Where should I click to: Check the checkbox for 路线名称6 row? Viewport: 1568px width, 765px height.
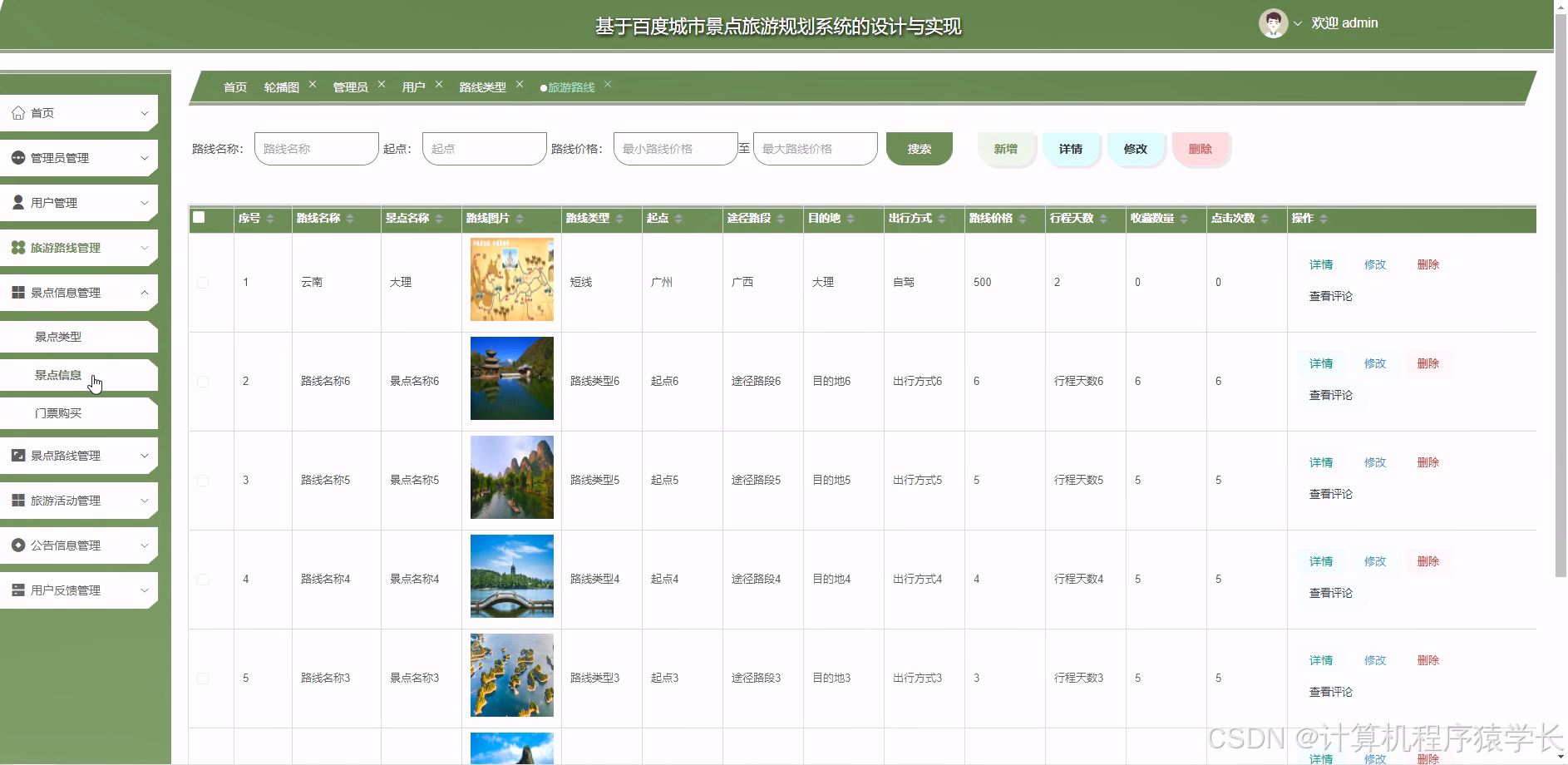tap(202, 380)
